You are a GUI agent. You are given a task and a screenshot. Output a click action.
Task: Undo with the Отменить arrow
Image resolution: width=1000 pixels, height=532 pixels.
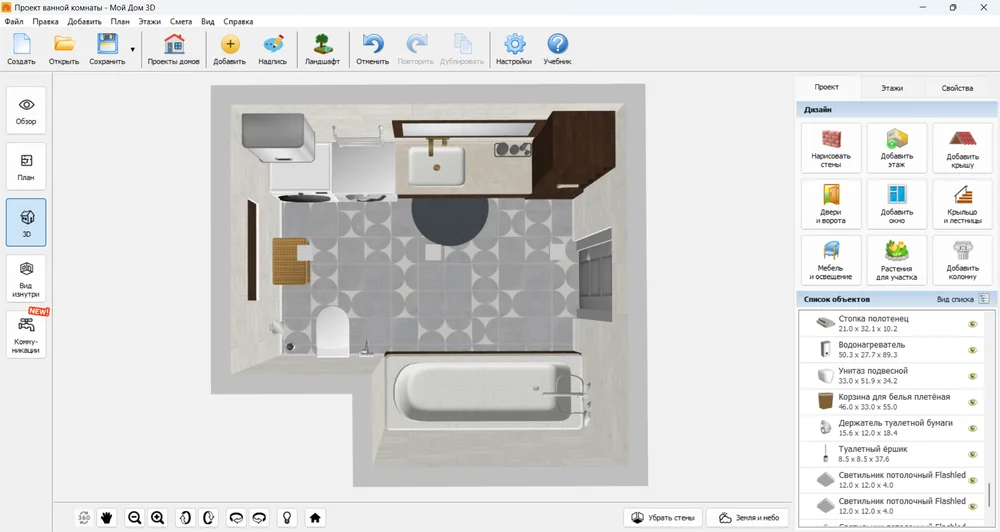click(372, 49)
